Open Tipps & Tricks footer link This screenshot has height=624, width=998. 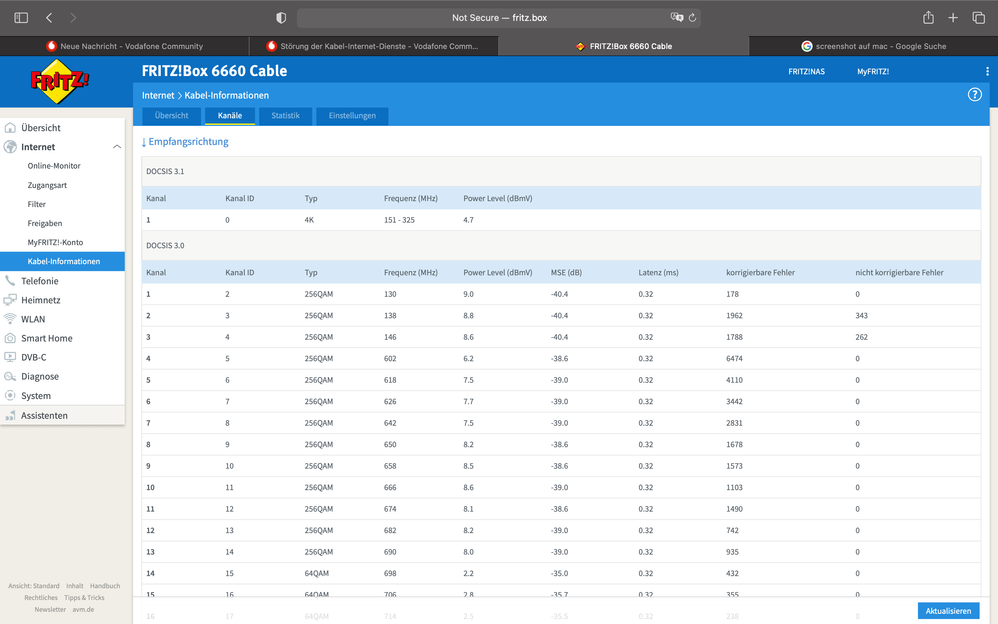(84, 597)
